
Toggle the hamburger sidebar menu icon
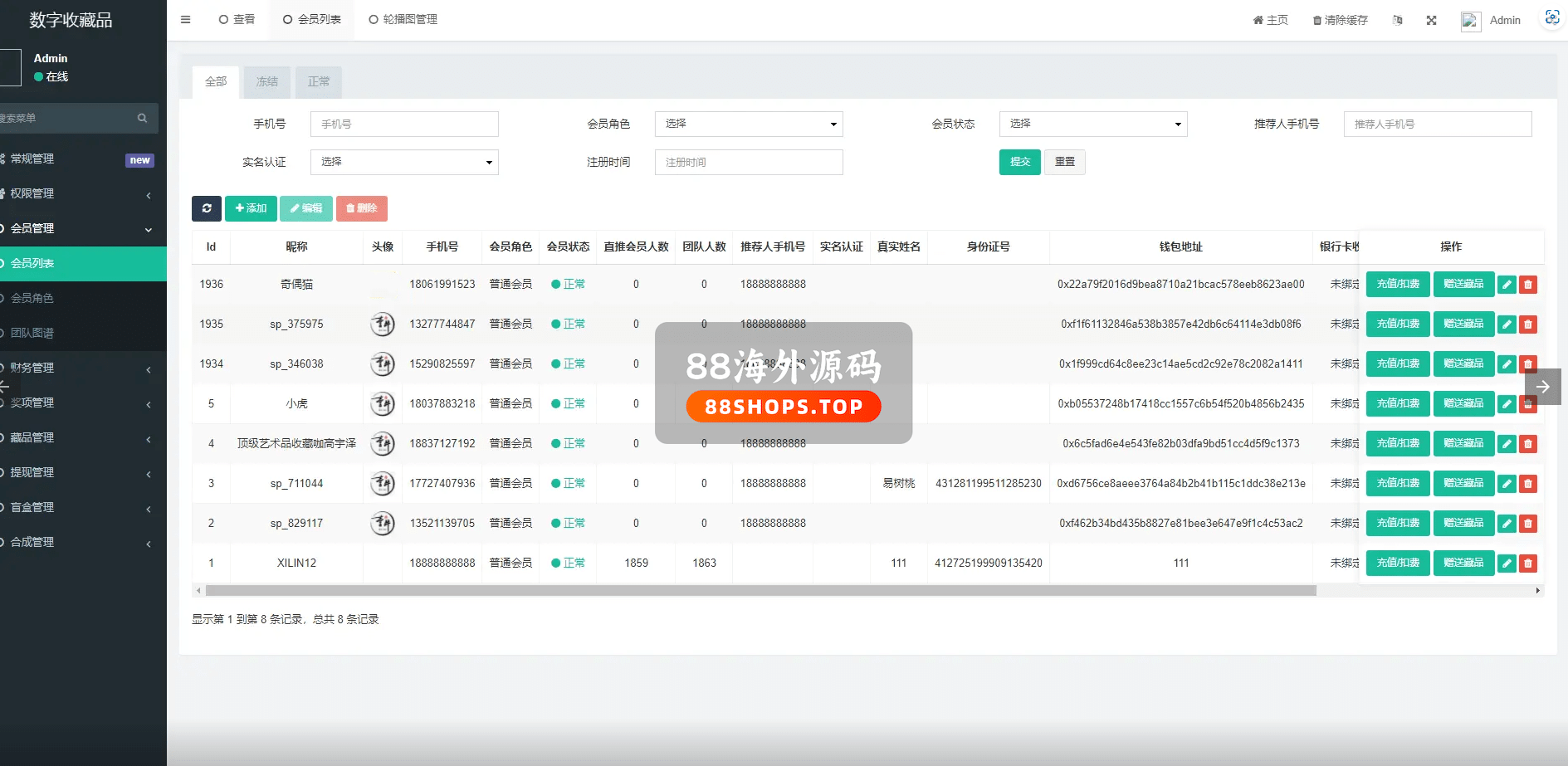185,20
